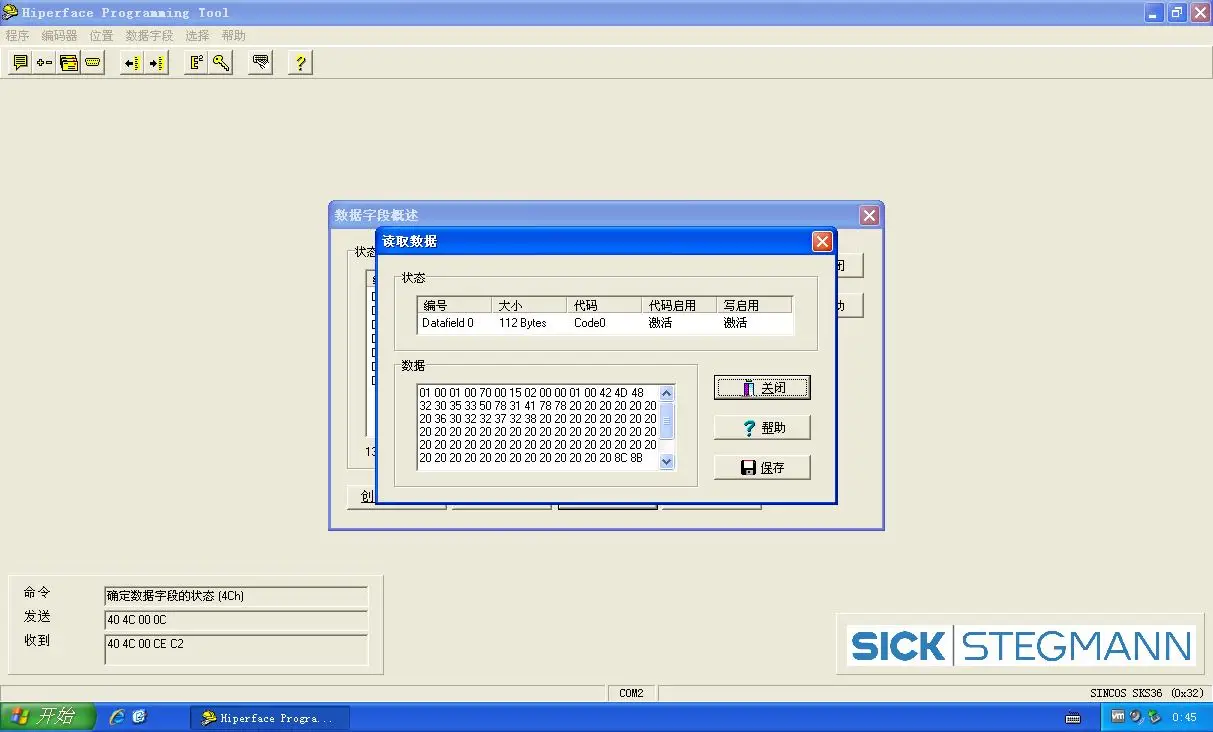The image size is (1213, 732).
Task: Open the 程序 menu
Action: 17,35
